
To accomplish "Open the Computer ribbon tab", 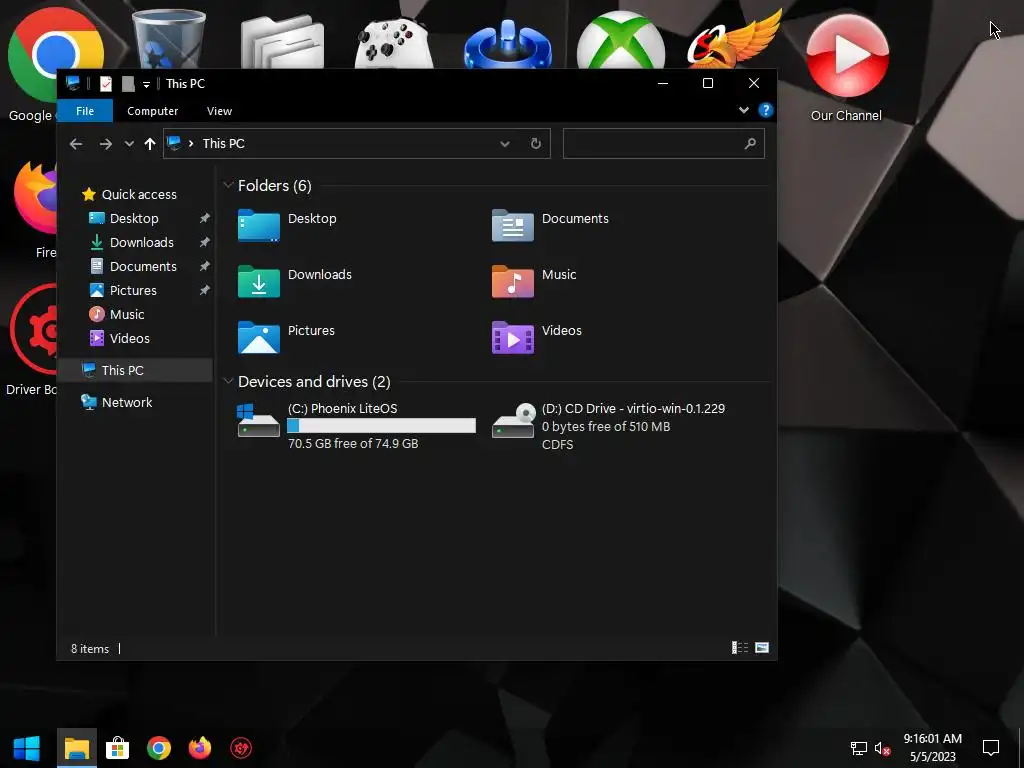I will click(x=153, y=111).
